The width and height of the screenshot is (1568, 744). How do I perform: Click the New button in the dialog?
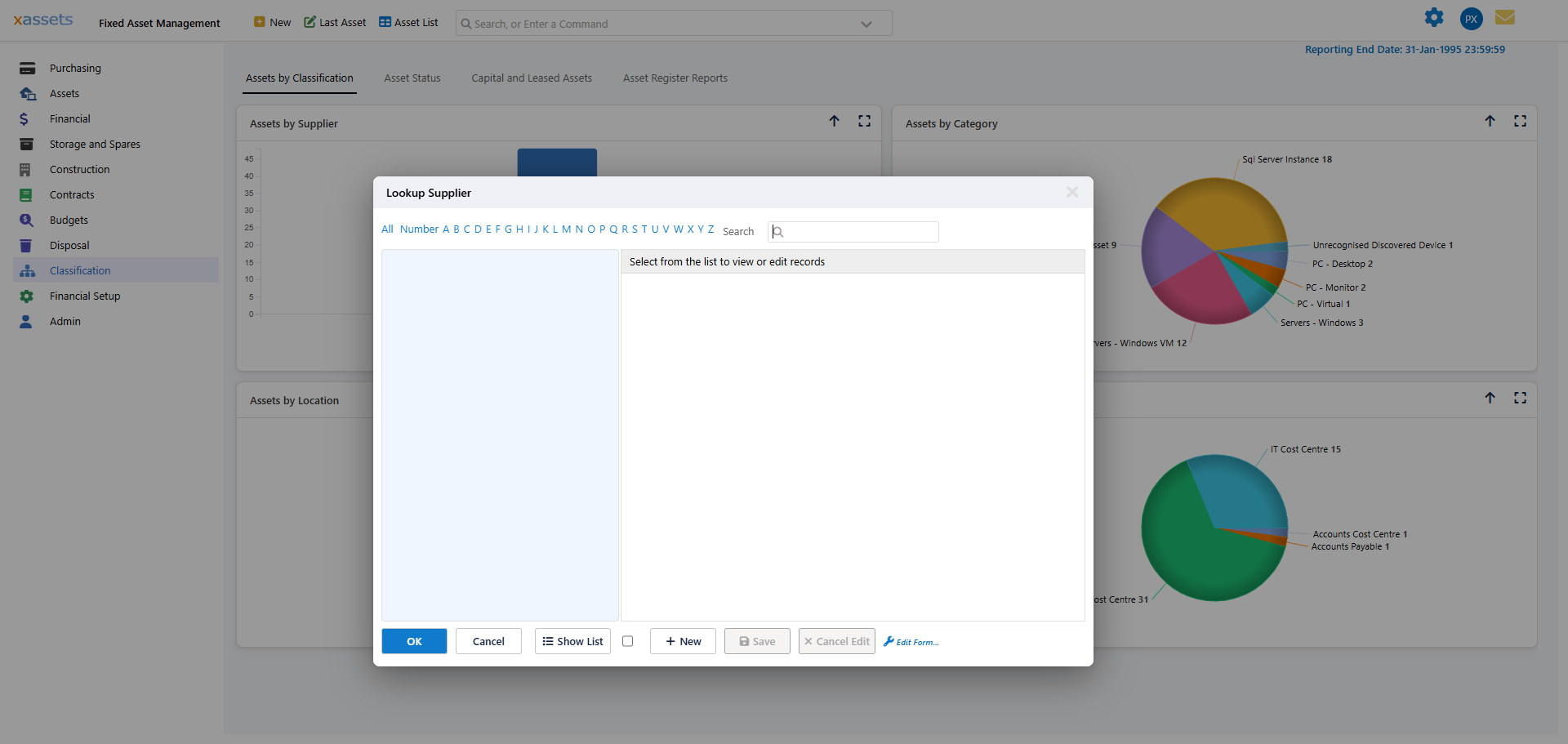683,641
